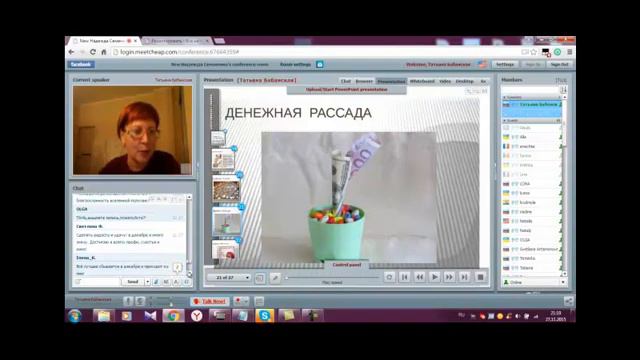
Task: Switch to the Browser tab
Action: 364,81
